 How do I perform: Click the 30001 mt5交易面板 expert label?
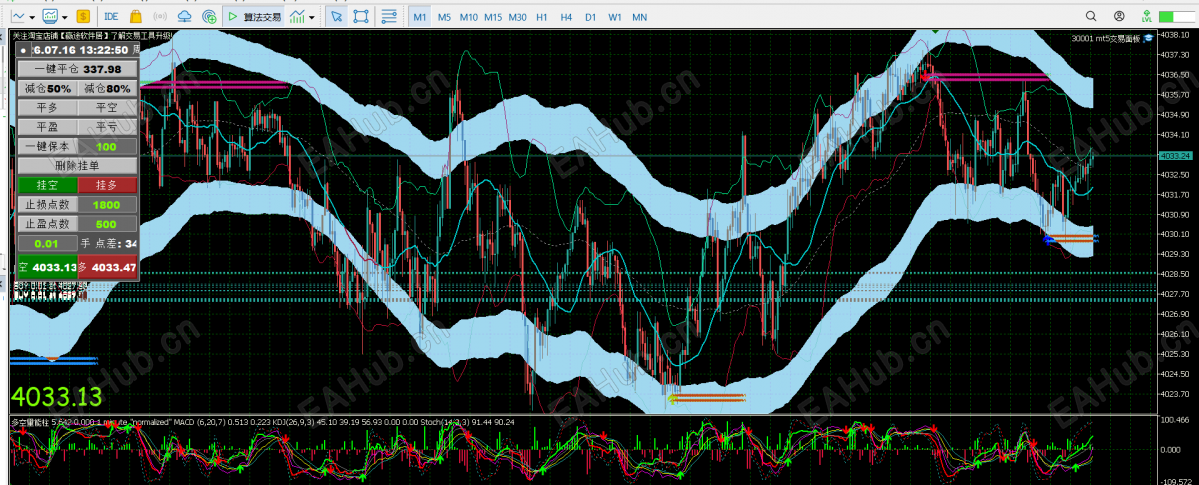click(x=1106, y=38)
